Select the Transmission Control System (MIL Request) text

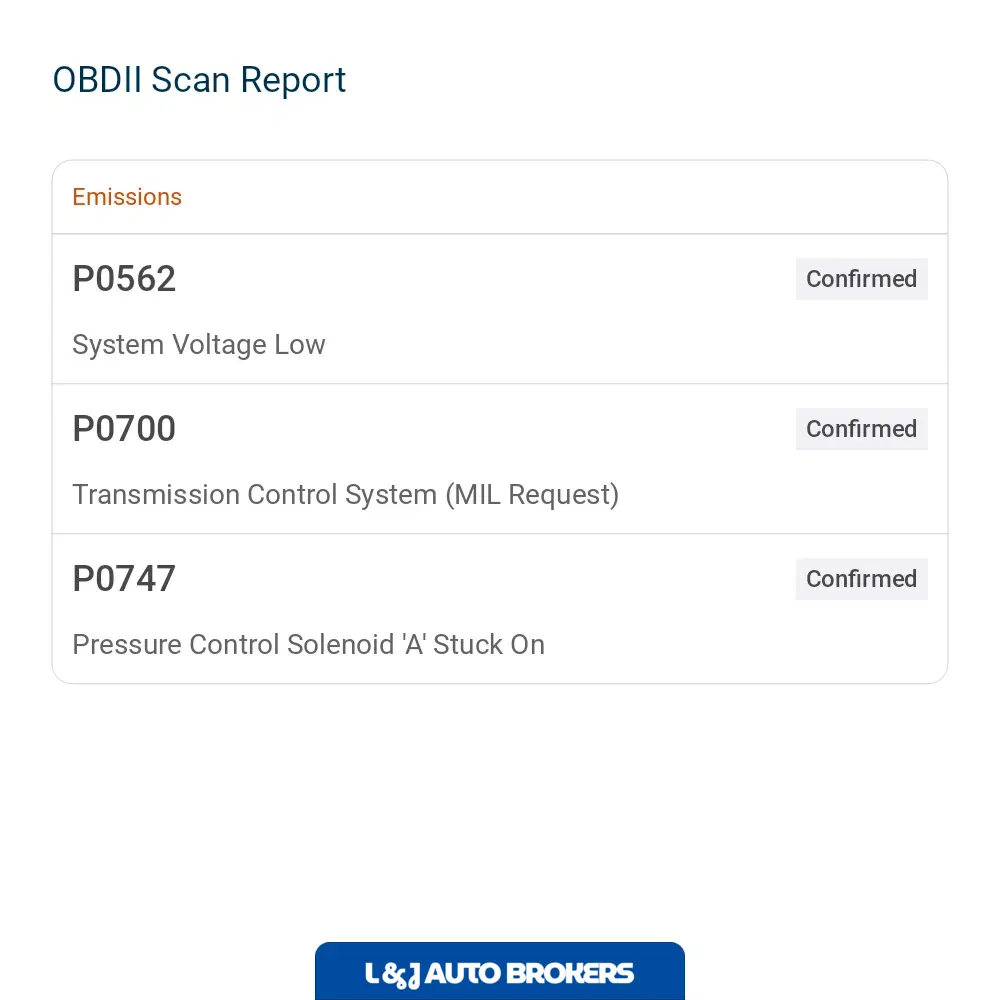coord(346,495)
